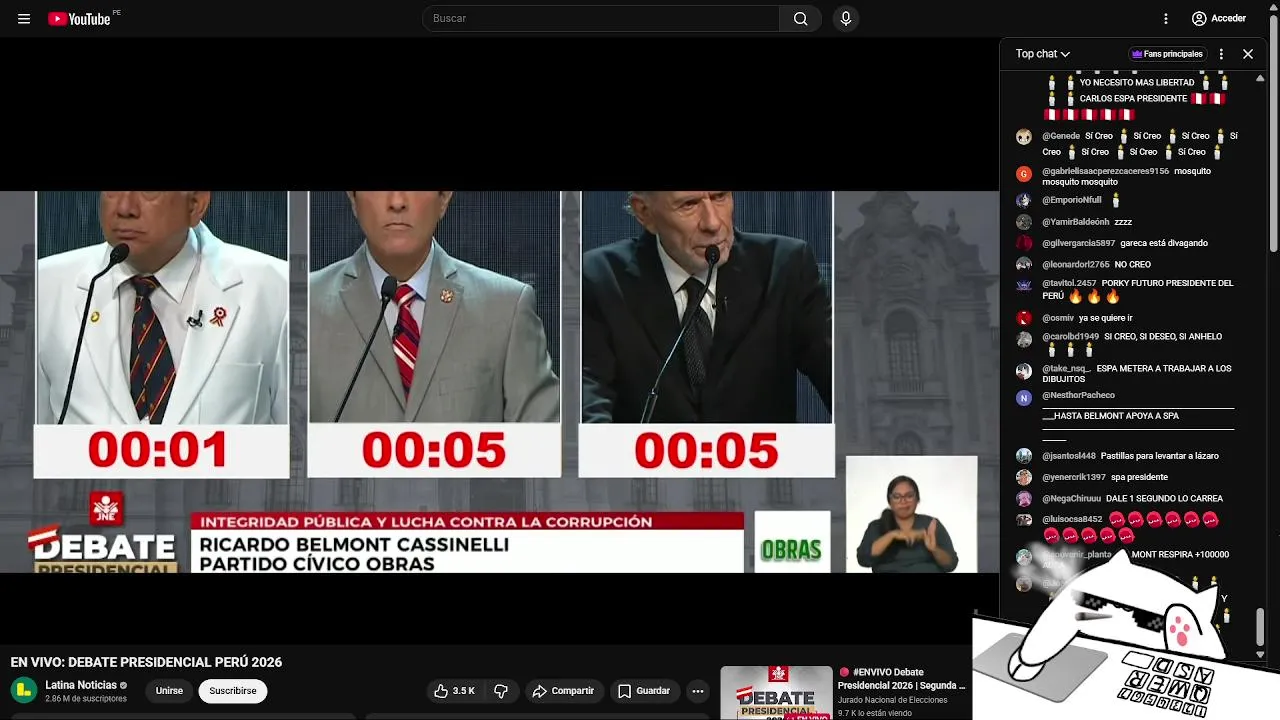1280x720 pixels.
Task: Click the magnifier search button
Action: point(800,18)
